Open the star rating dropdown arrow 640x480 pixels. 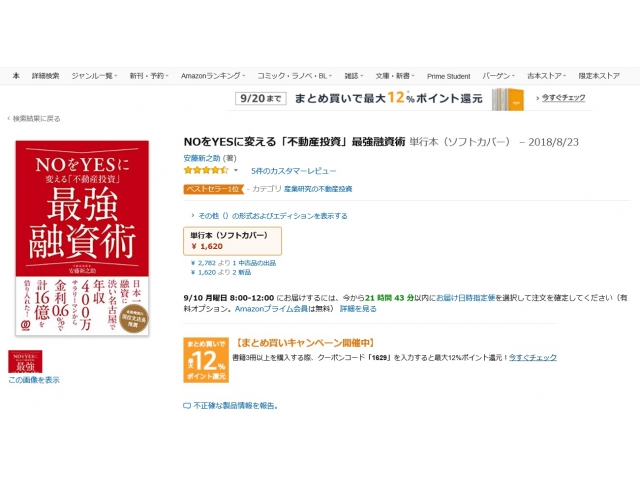click(x=236, y=171)
